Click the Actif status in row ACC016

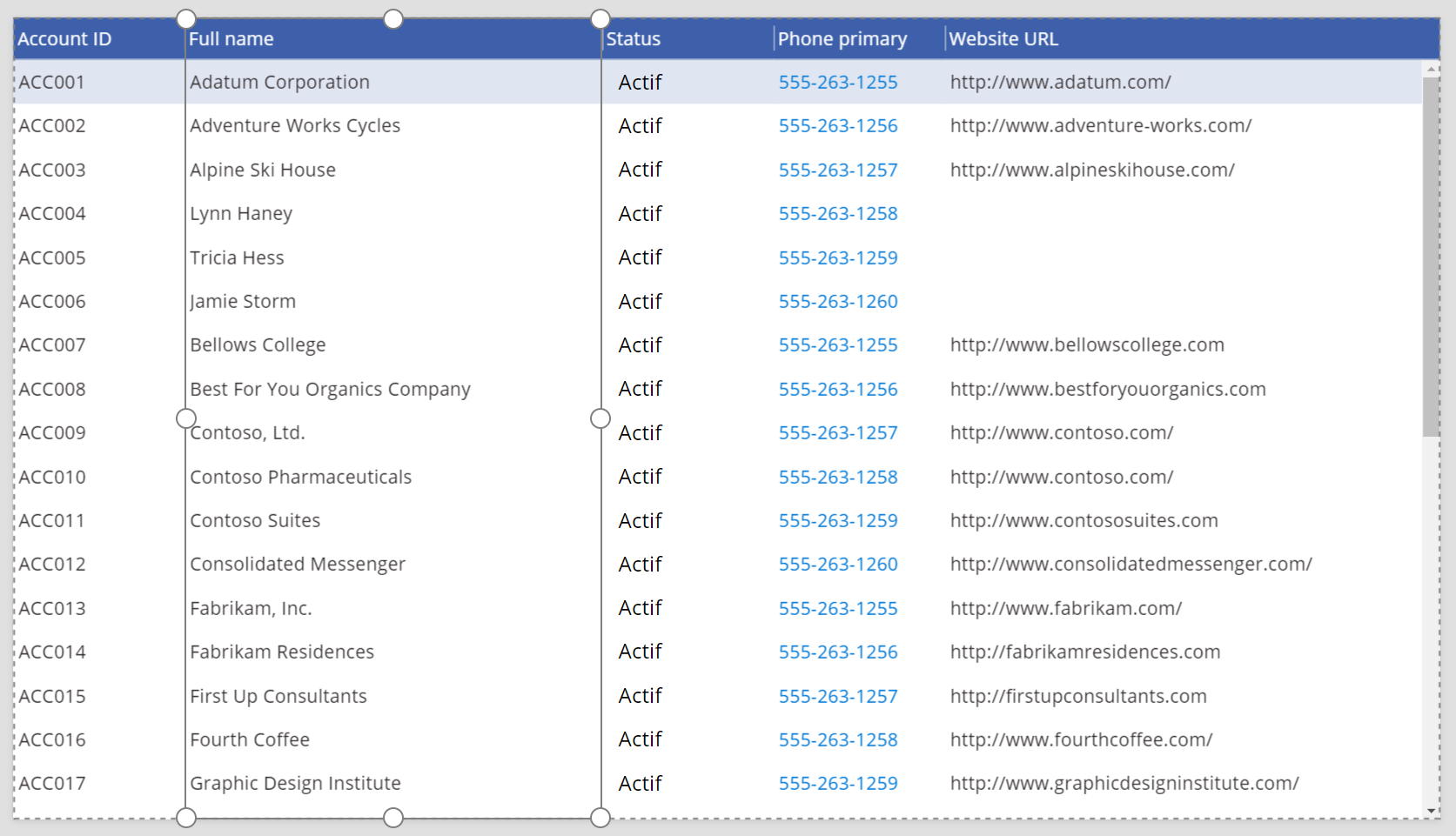641,740
